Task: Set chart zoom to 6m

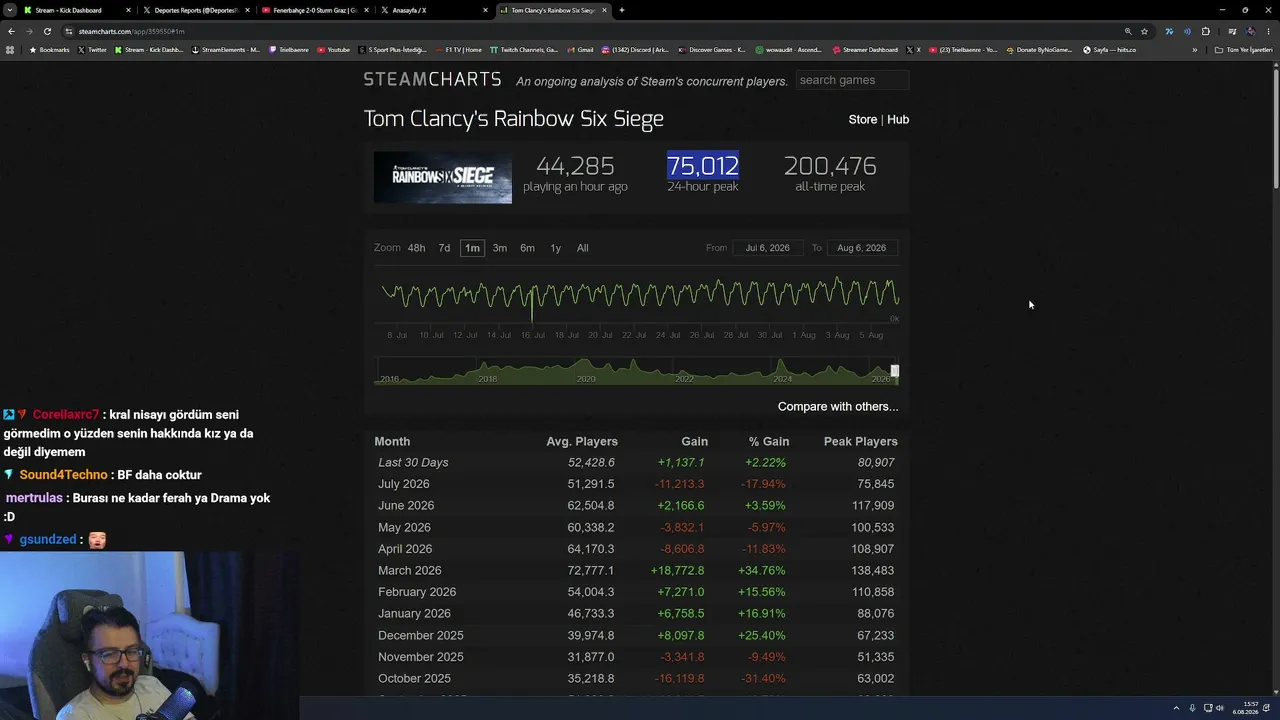Action: (x=527, y=248)
